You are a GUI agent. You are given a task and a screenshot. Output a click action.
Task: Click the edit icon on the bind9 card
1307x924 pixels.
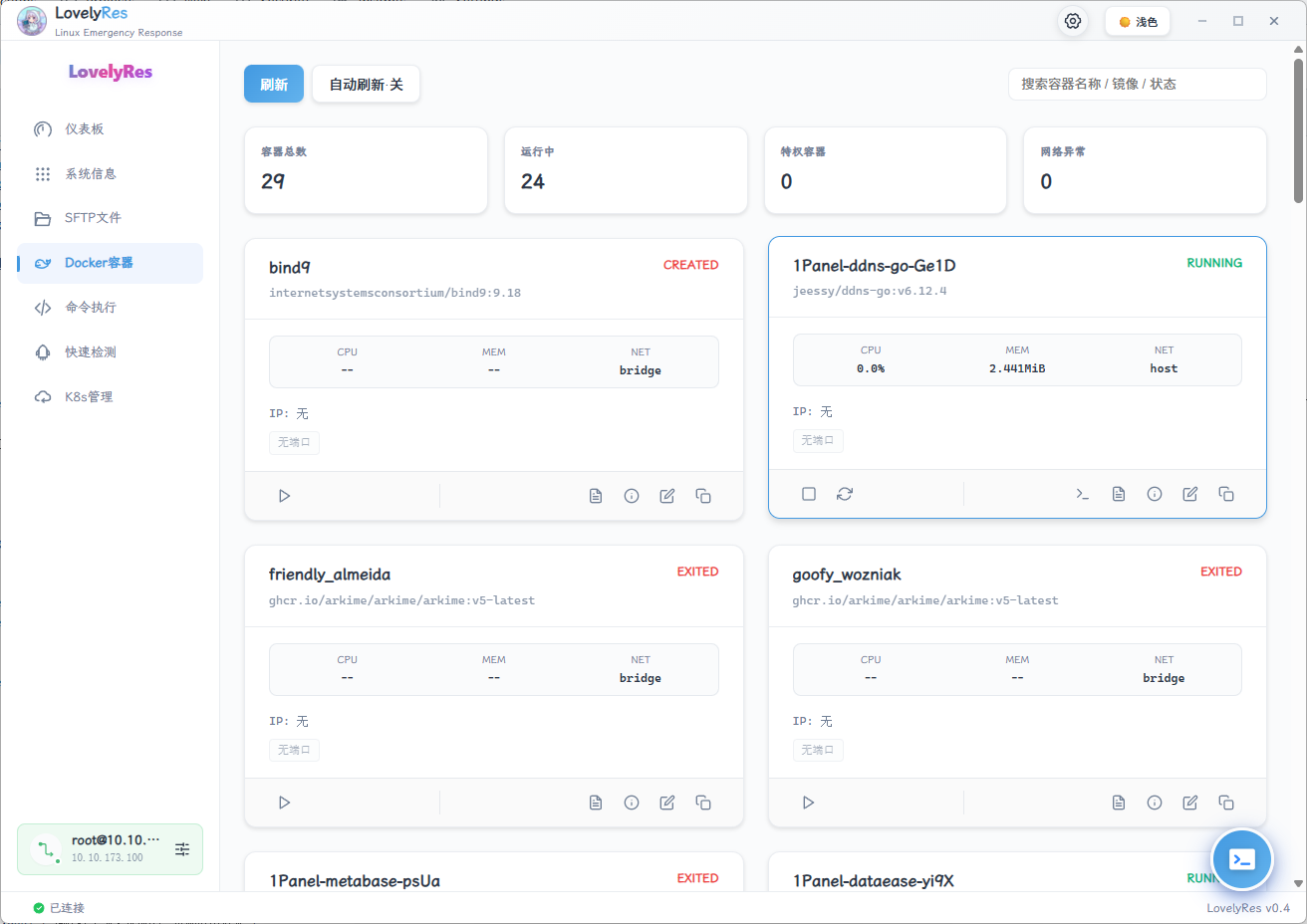pyautogui.click(x=667, y=496)
